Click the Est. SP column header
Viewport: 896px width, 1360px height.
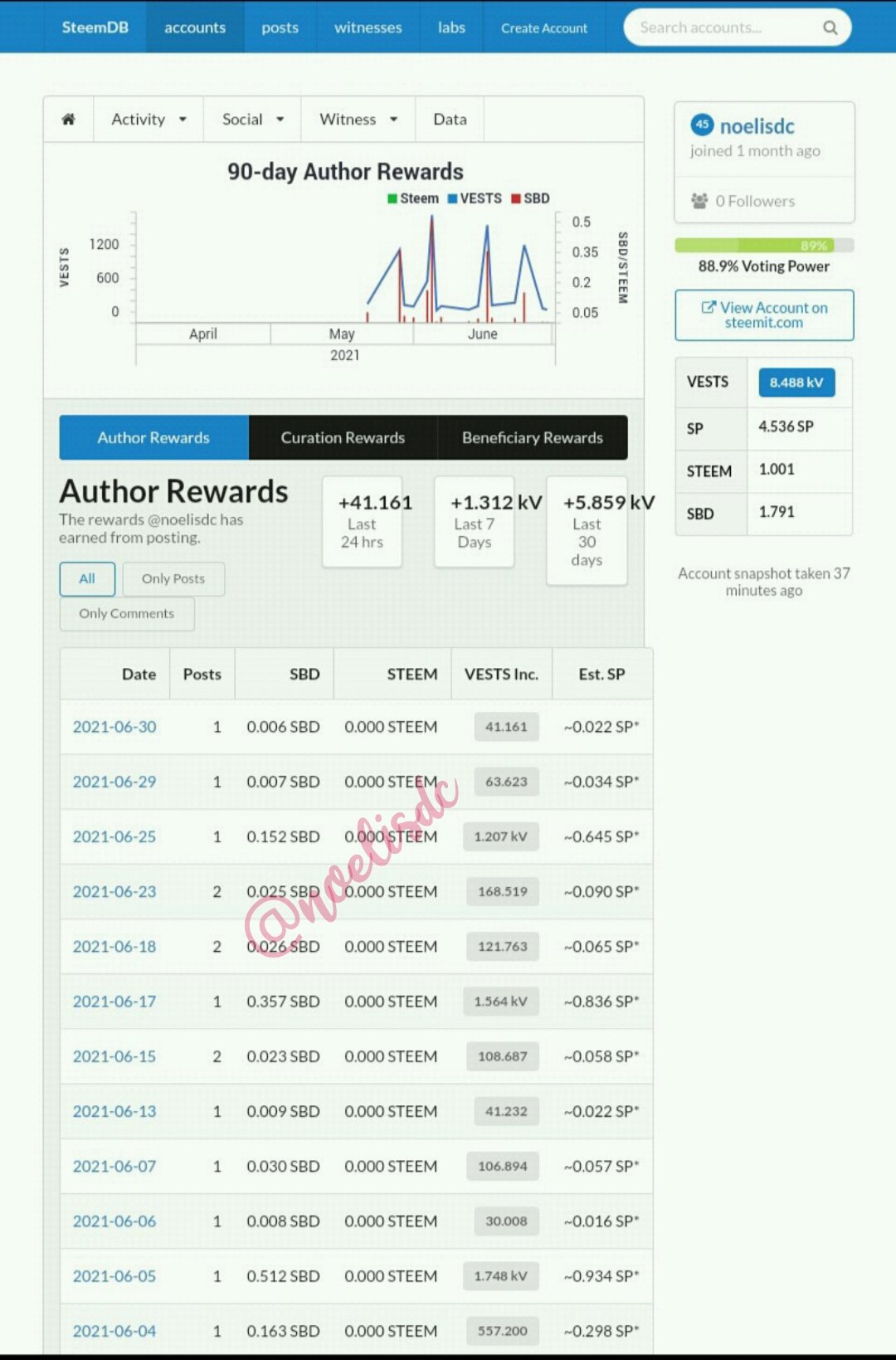[601, 675]
